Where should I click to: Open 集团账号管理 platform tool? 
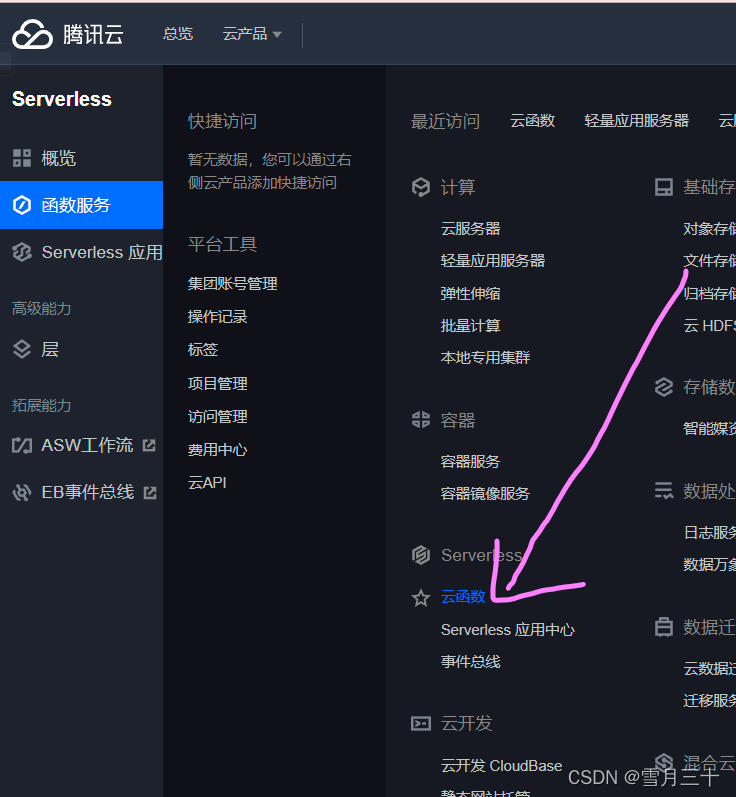tap(232, 284)
